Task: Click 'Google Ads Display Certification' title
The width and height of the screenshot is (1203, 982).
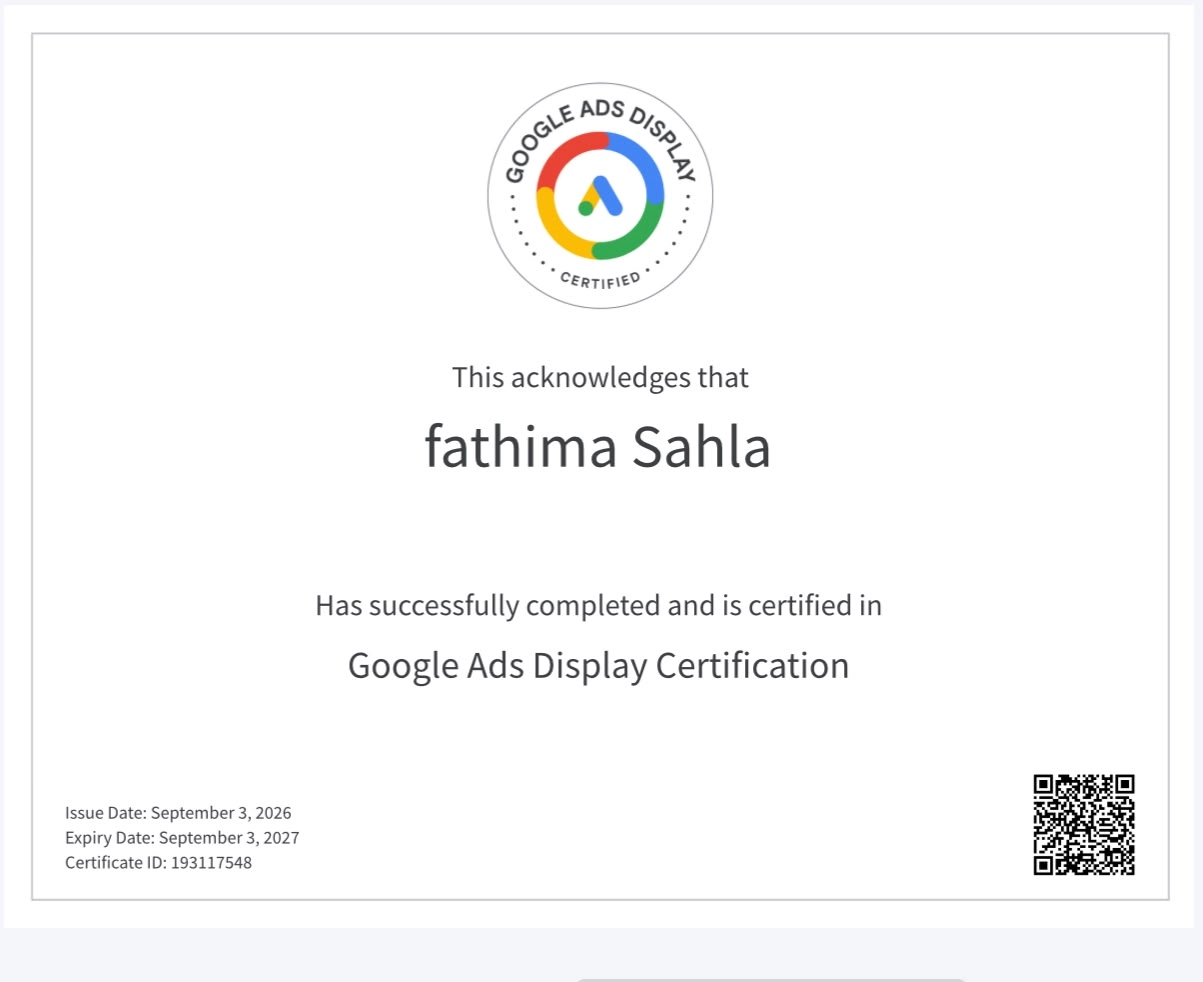Action: [598, 666]
